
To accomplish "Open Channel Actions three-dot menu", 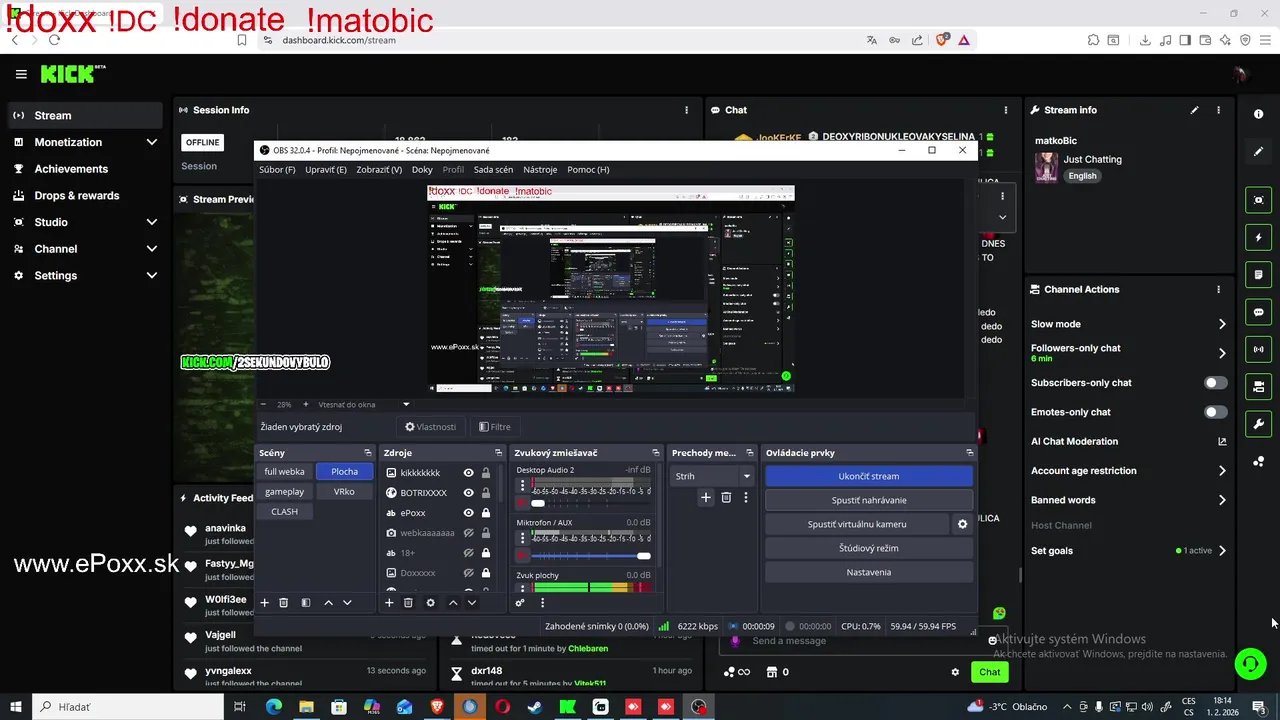I will click(1218, 289).
